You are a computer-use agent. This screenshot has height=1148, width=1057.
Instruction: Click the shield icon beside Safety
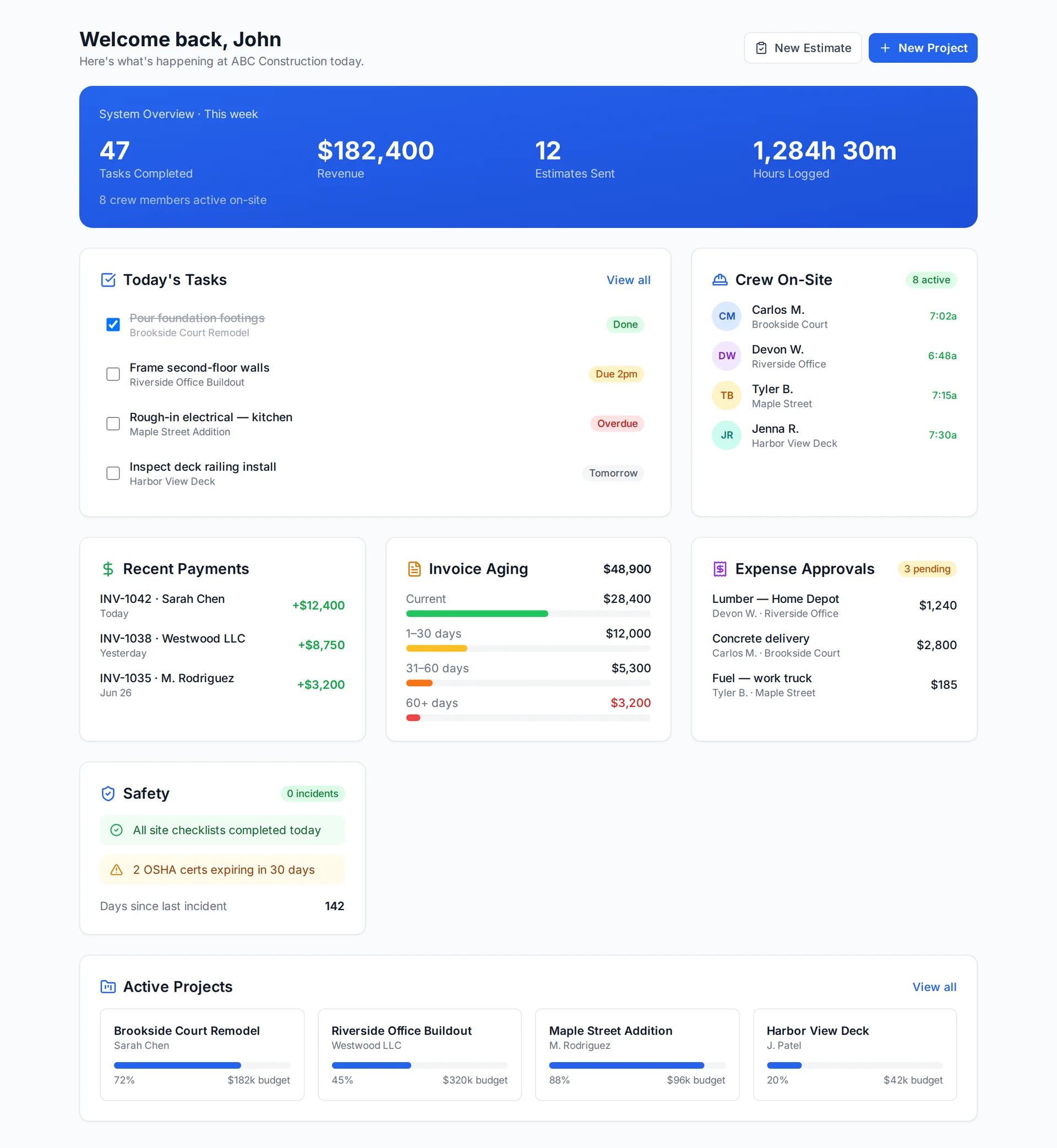click(108, 793)
